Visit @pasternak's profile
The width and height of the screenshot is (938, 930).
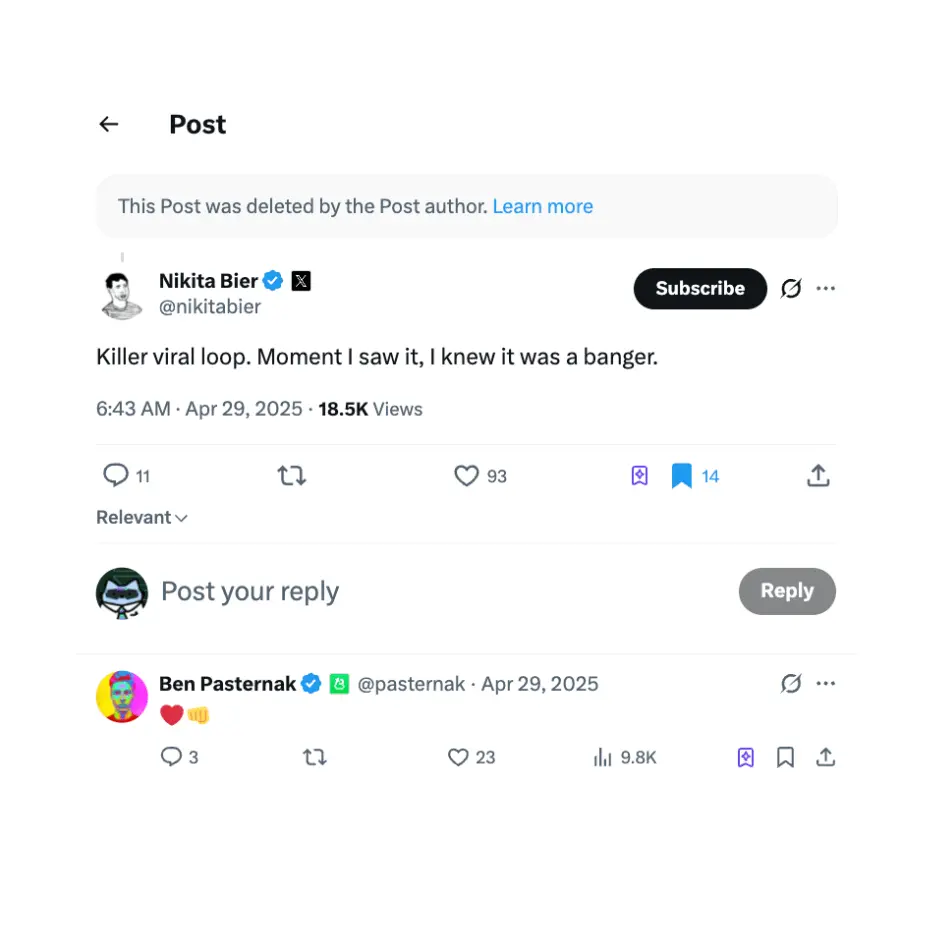412,684
